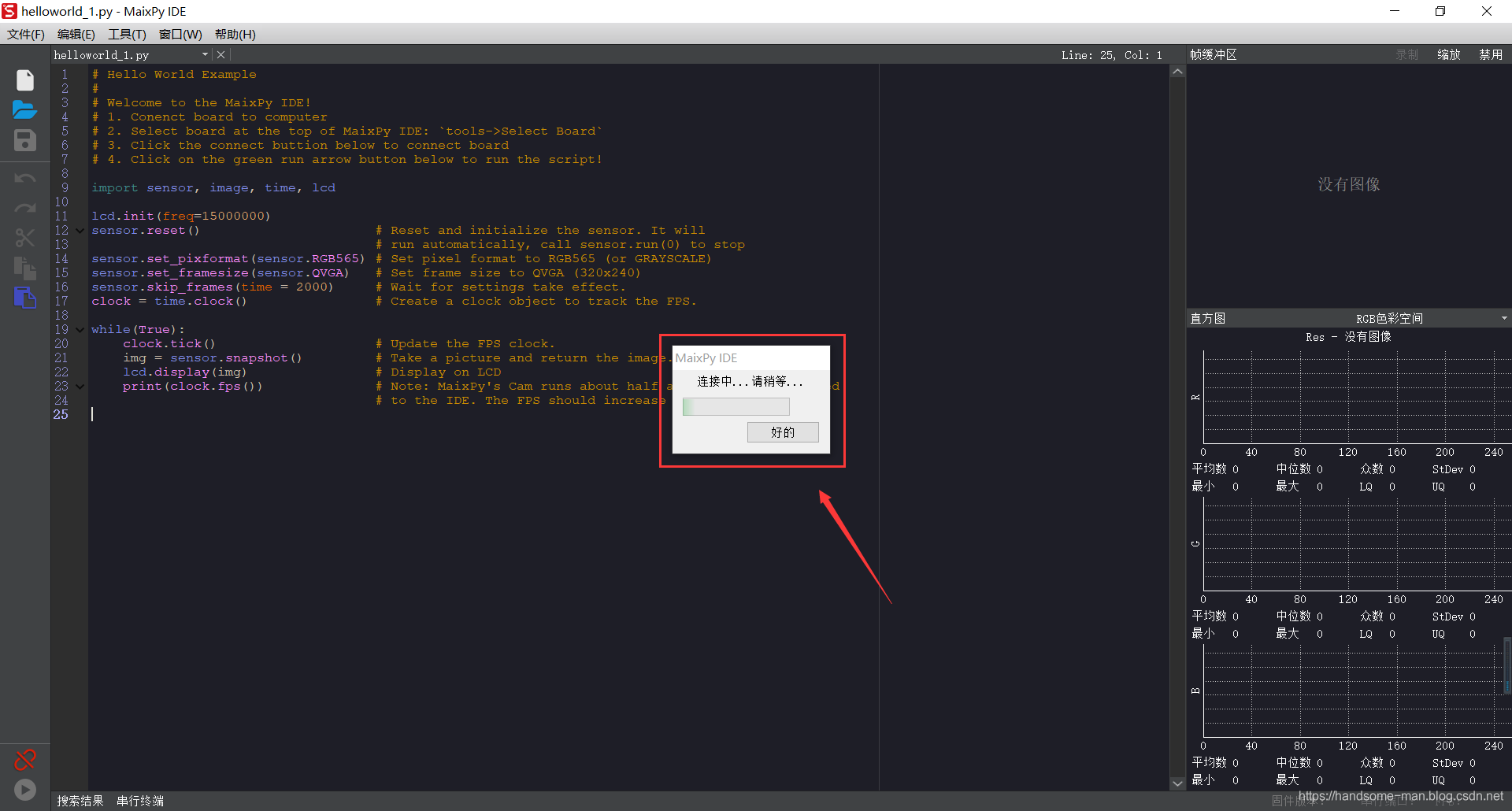Open a file with the folder icon
Screen dimensions: 1512x811
(25, 110)
